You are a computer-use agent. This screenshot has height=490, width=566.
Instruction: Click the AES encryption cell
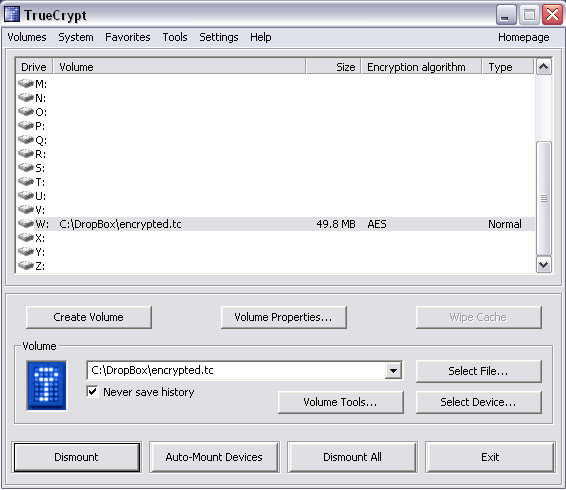(x=377, y=224)
